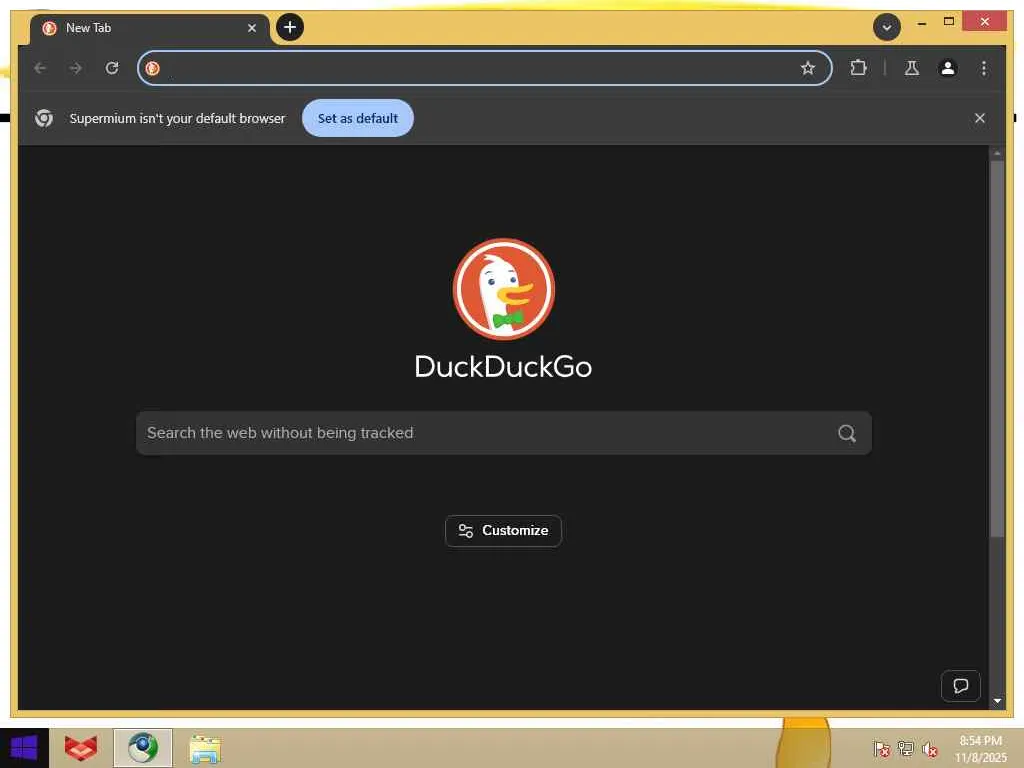Bookmark this tab with the star icon

point(808,68)
